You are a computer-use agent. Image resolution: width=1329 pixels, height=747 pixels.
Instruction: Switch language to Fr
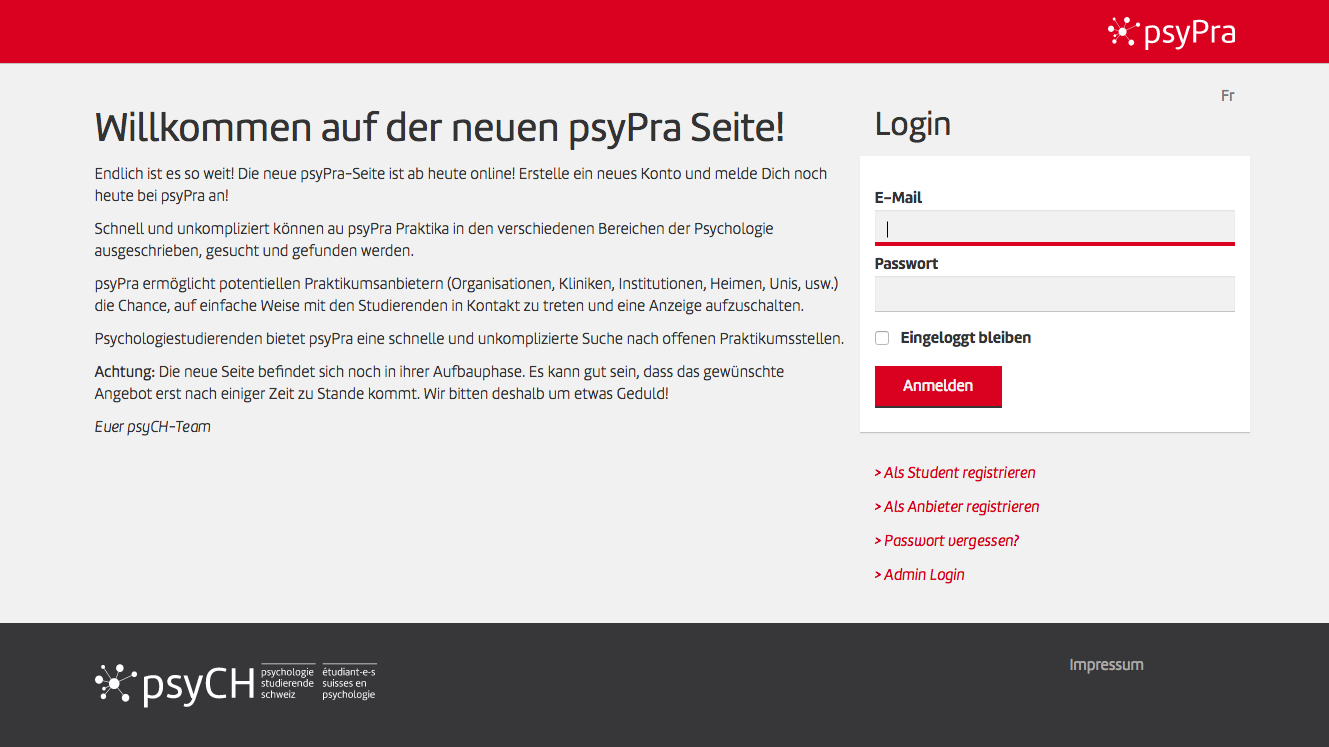(1227, 96)
